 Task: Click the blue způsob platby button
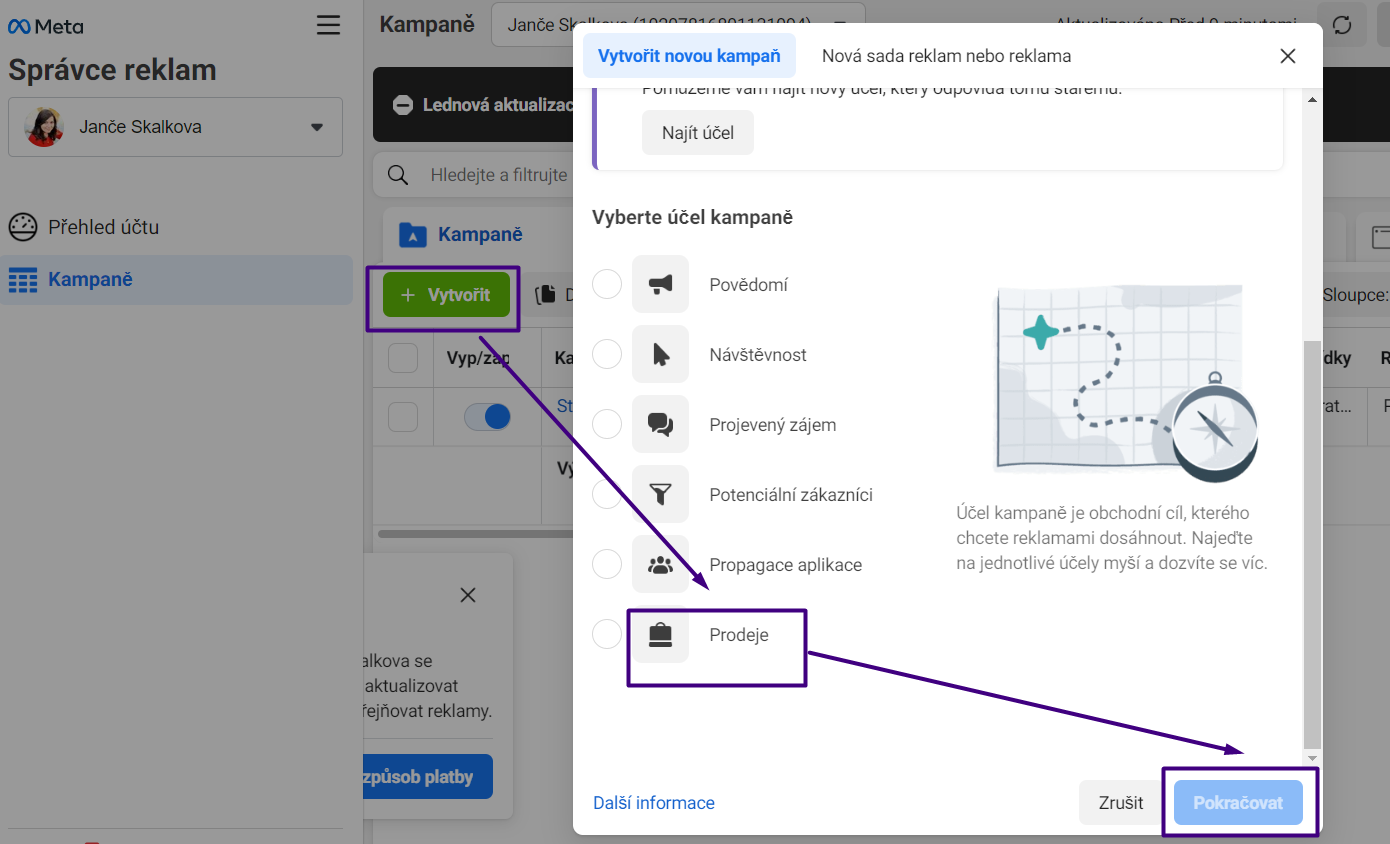point(428,777)
